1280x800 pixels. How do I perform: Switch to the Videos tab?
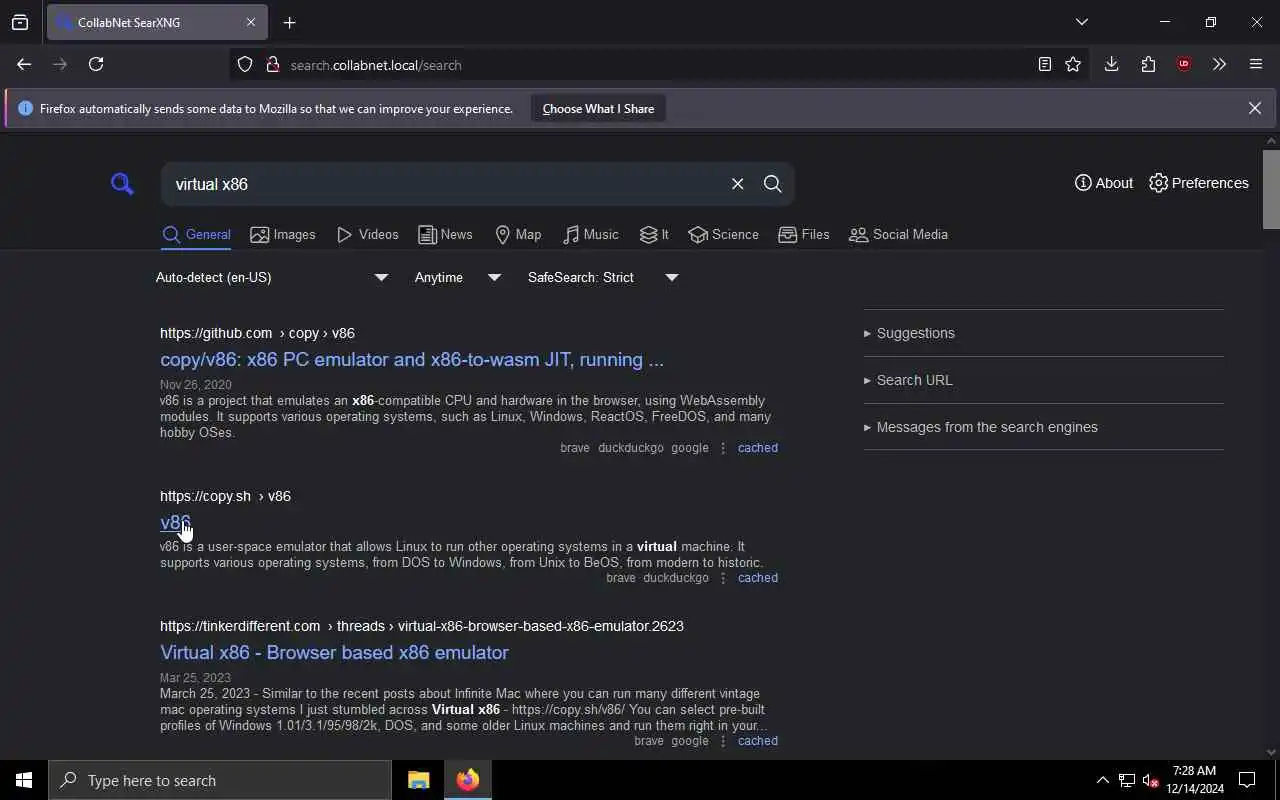point(368,234)
